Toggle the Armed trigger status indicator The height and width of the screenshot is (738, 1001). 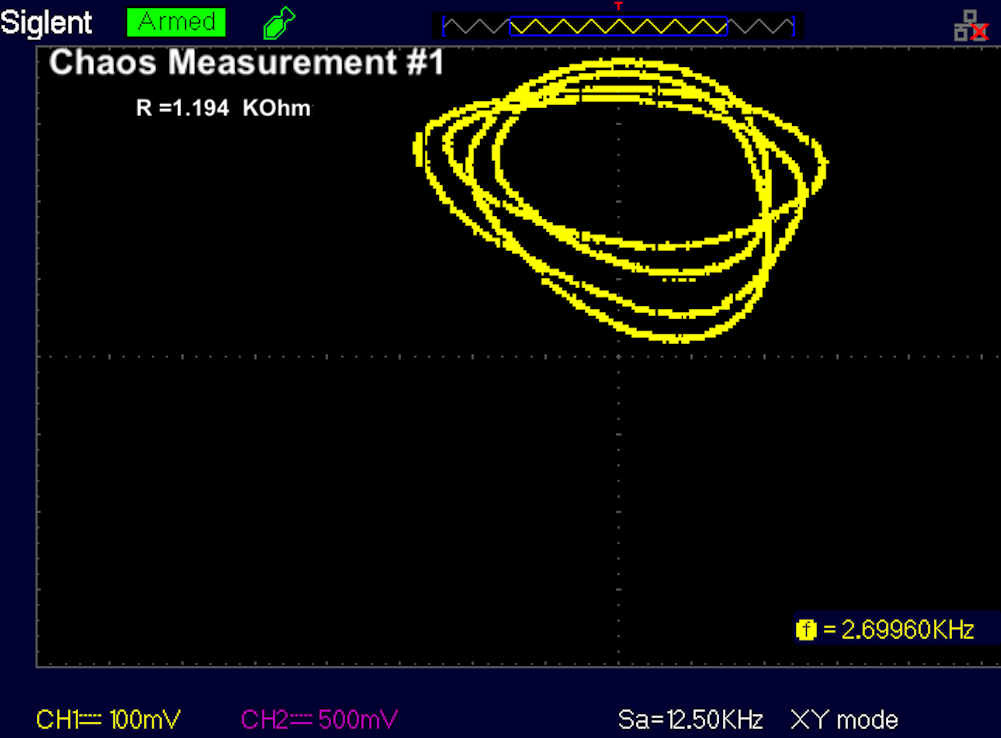175,21
